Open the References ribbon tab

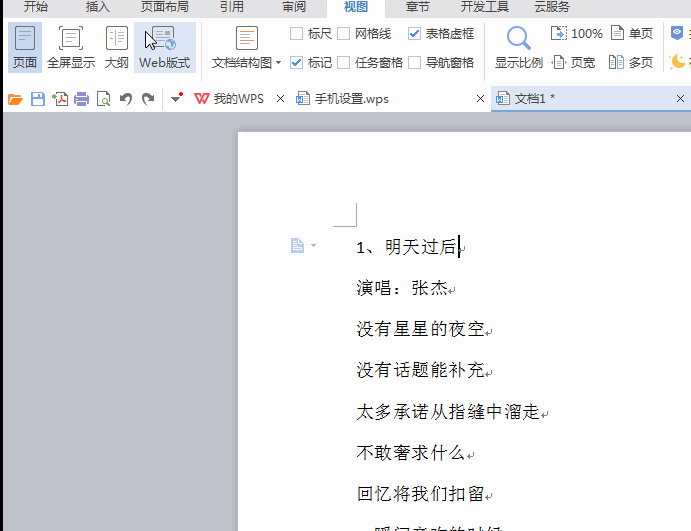click(x=232, y=7)
